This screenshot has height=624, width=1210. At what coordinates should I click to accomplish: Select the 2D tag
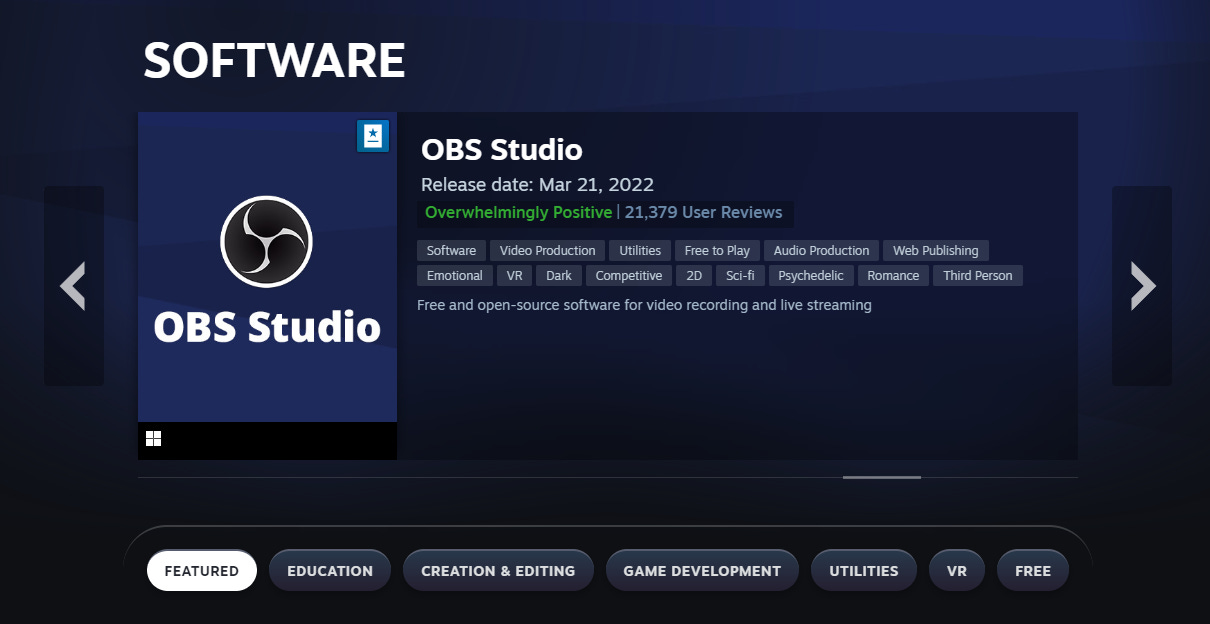[x=694, y=275]
